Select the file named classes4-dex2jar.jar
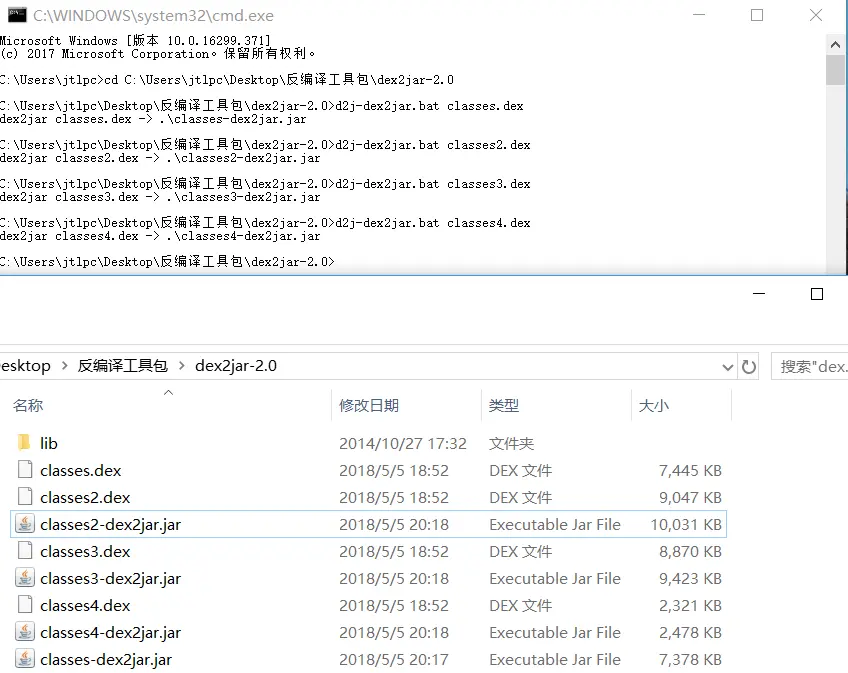This screenshot has height=673, width=848. [110, 632]
